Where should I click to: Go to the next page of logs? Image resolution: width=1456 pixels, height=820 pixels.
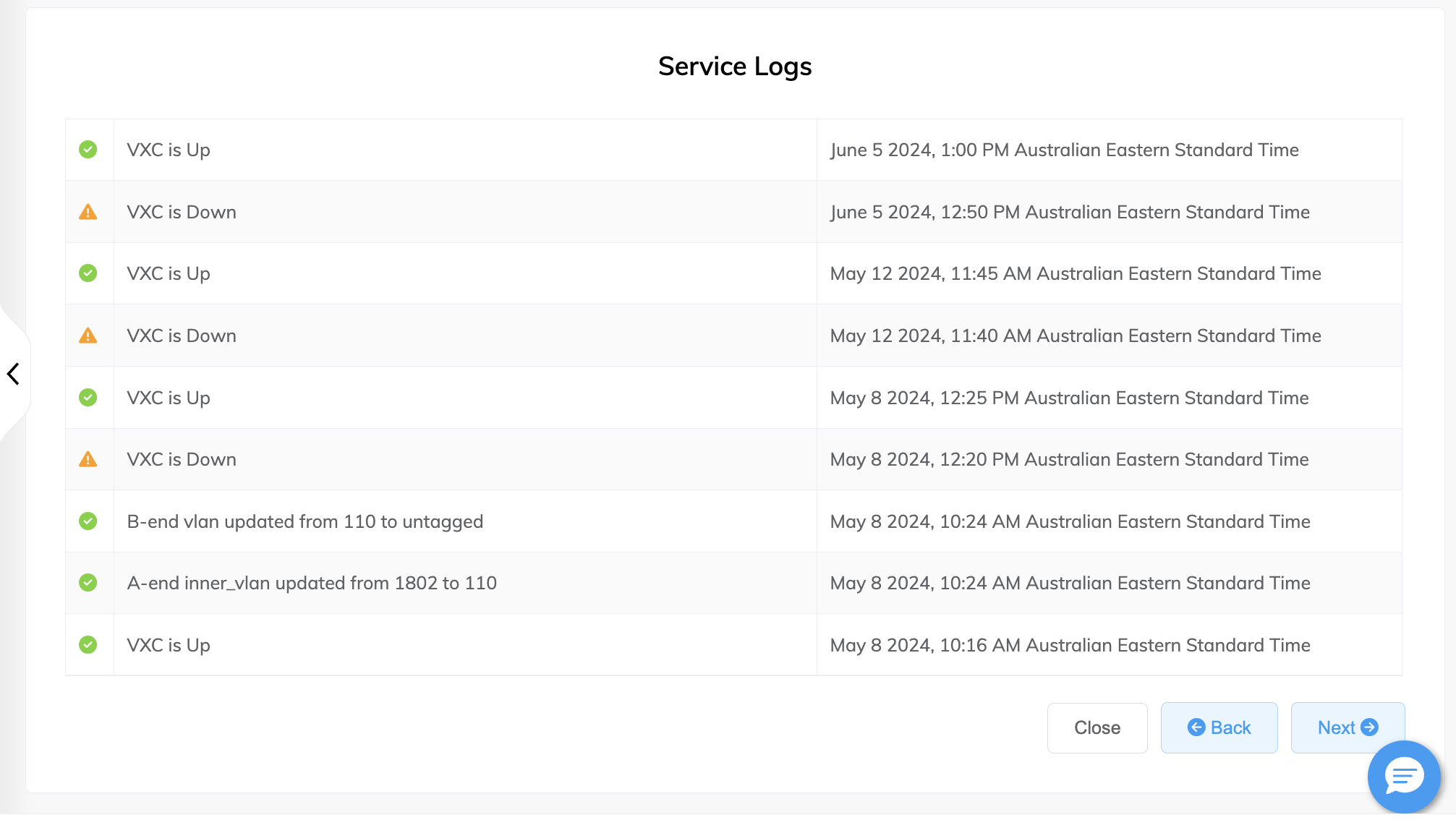tap(1347, 727)
